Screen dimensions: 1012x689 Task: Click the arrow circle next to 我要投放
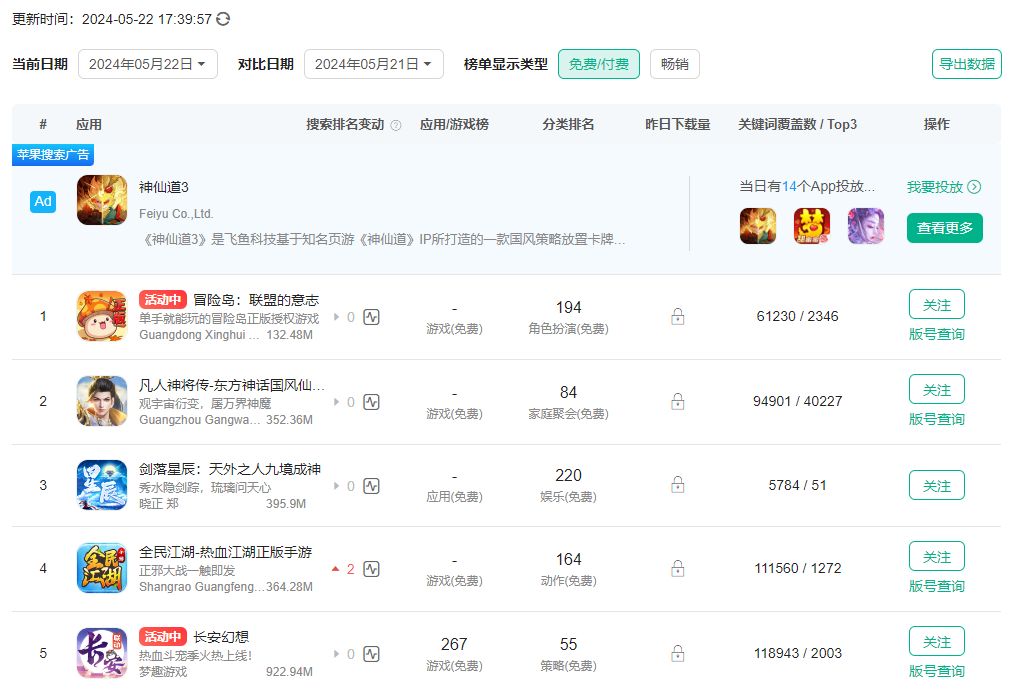[x=975, y=187]
